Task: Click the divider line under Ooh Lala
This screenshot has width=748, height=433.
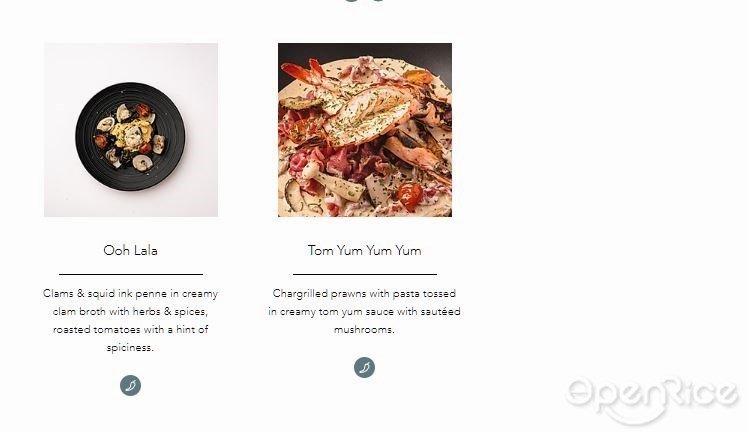Action: click(x=131, y=275)
